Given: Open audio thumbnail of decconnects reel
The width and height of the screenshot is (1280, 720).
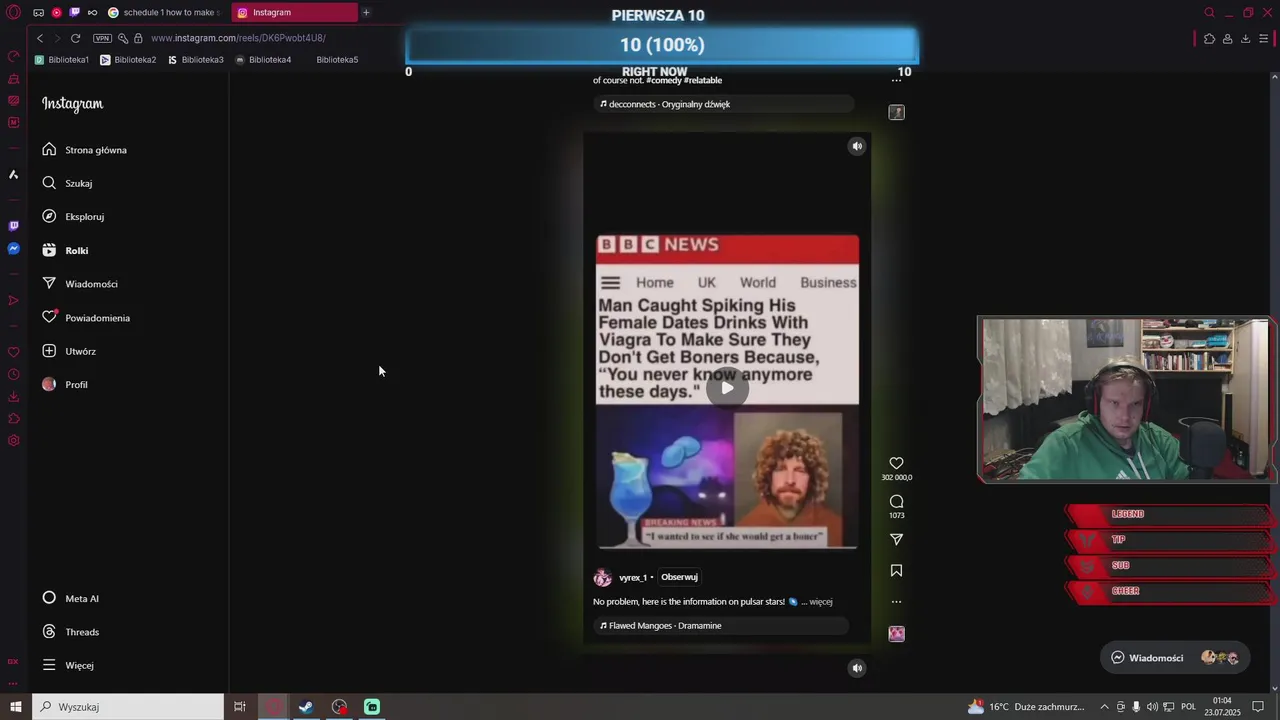Looking at the screenshot, I should [x=896, y=112].
